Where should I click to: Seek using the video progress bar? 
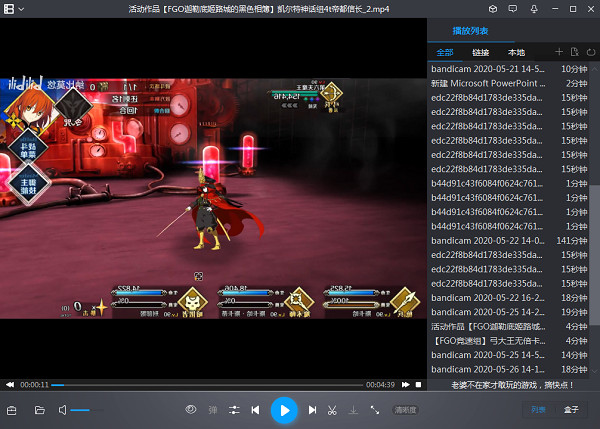coord(207,385)
